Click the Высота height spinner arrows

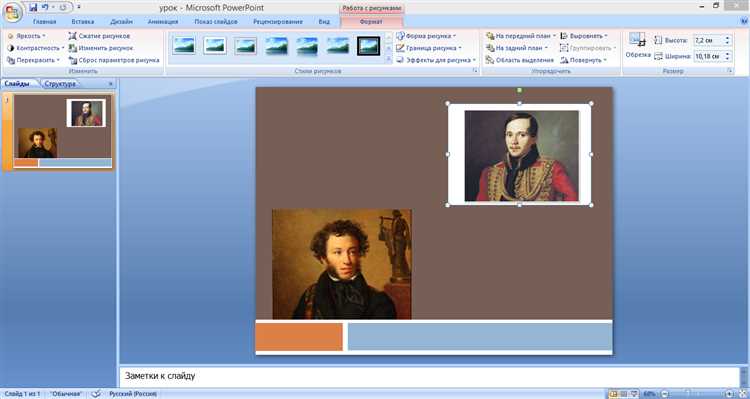pos(728,41)
